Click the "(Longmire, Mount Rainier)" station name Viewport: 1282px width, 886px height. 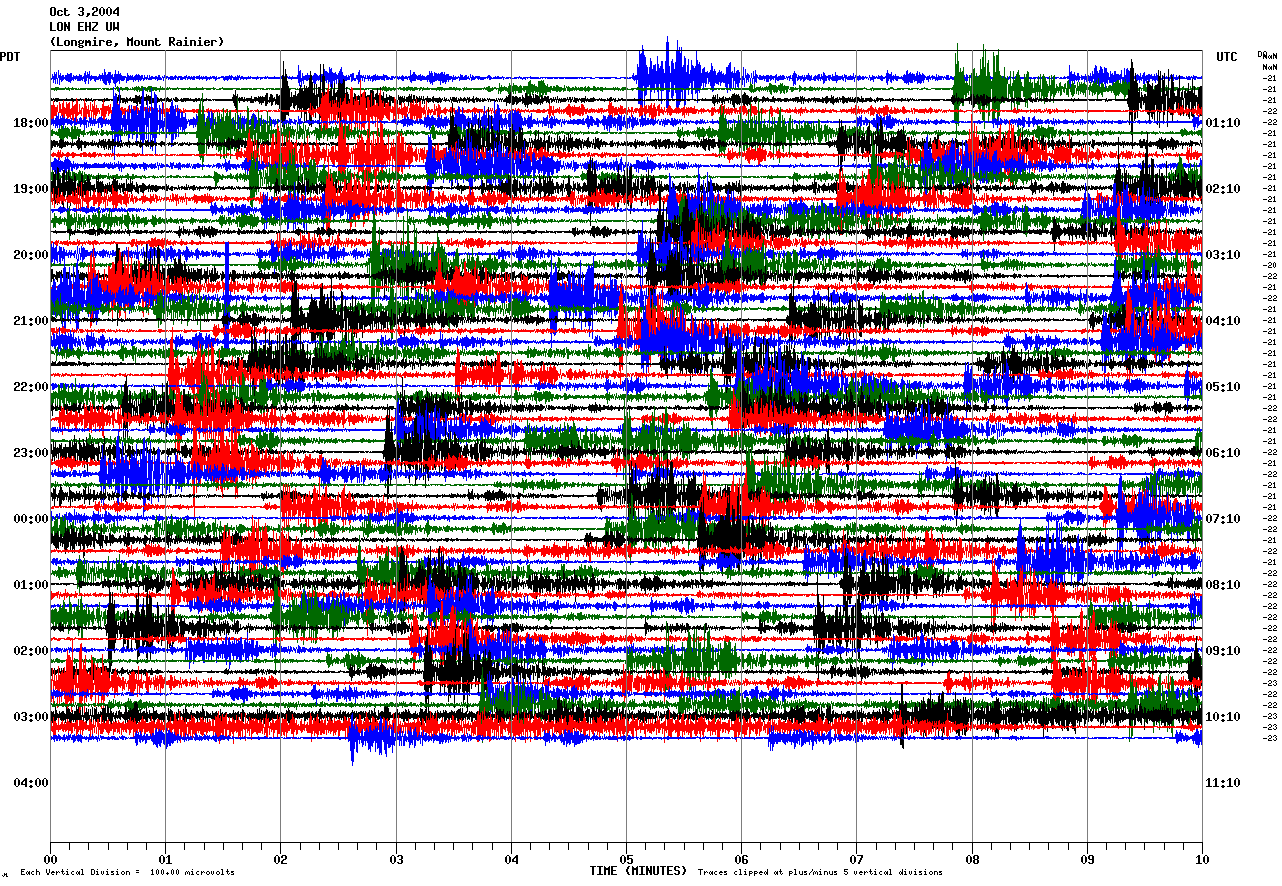pos(137,42)
